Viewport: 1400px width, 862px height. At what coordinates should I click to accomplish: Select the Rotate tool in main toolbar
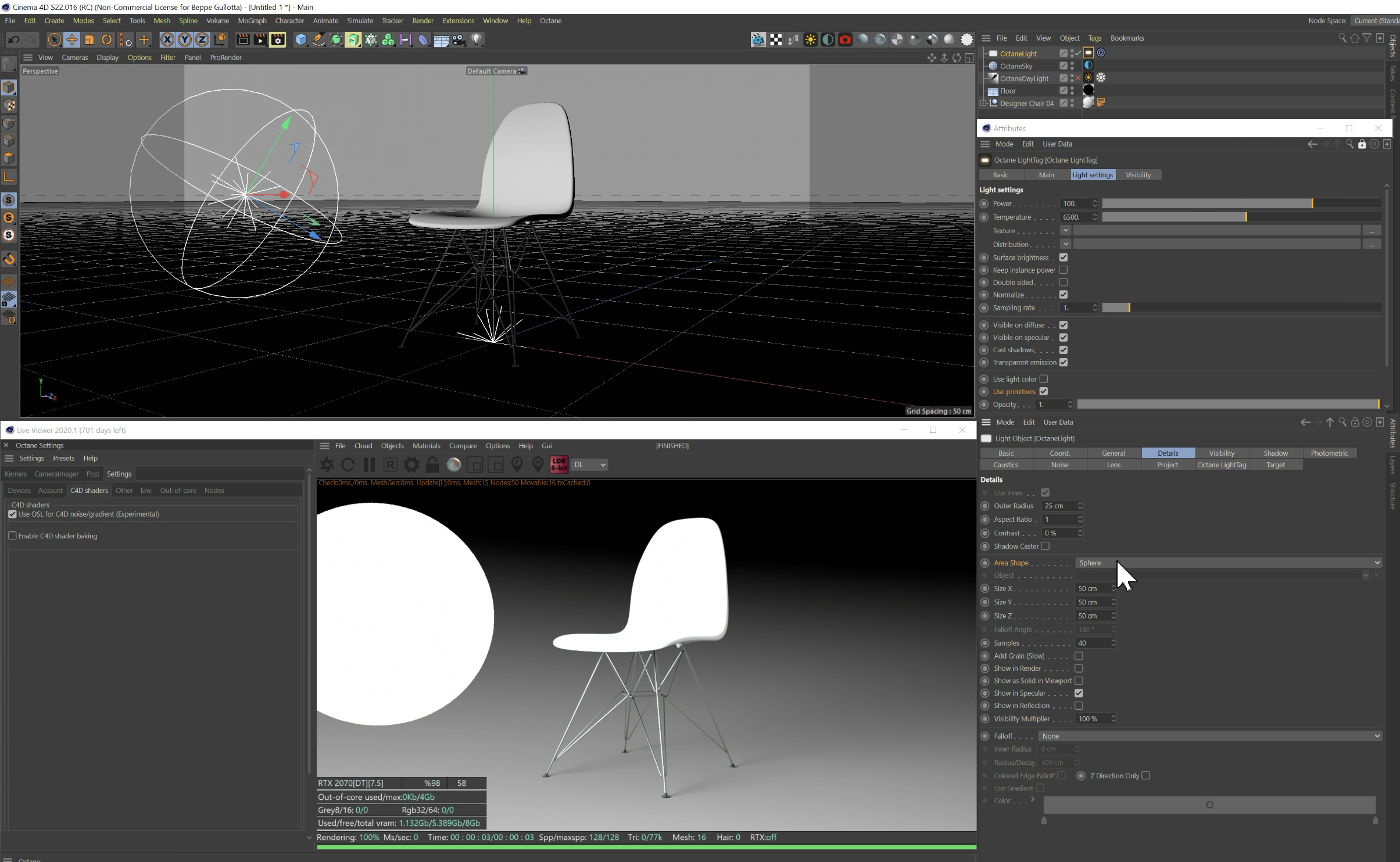pyautogui.click(x=106, y=40)
